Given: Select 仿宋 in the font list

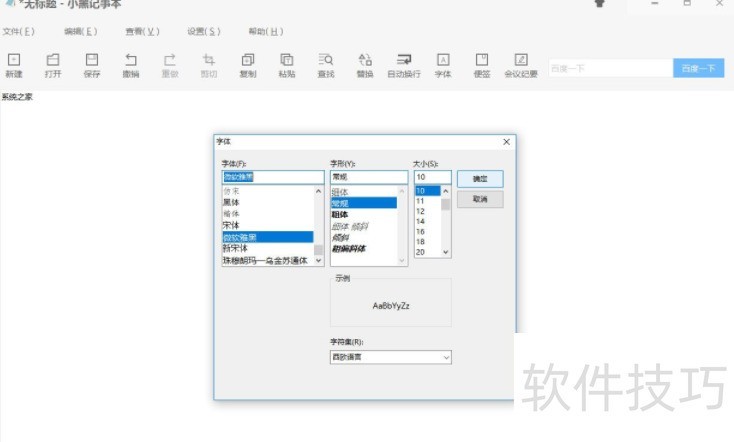Looking at the screenshot, I should click(x=268, y=191).
